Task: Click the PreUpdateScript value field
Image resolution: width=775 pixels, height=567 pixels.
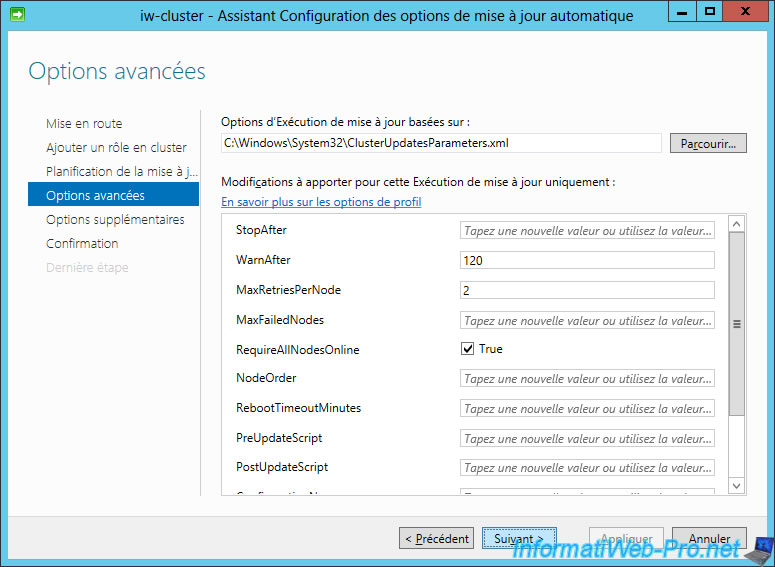Action: (587, 438)
